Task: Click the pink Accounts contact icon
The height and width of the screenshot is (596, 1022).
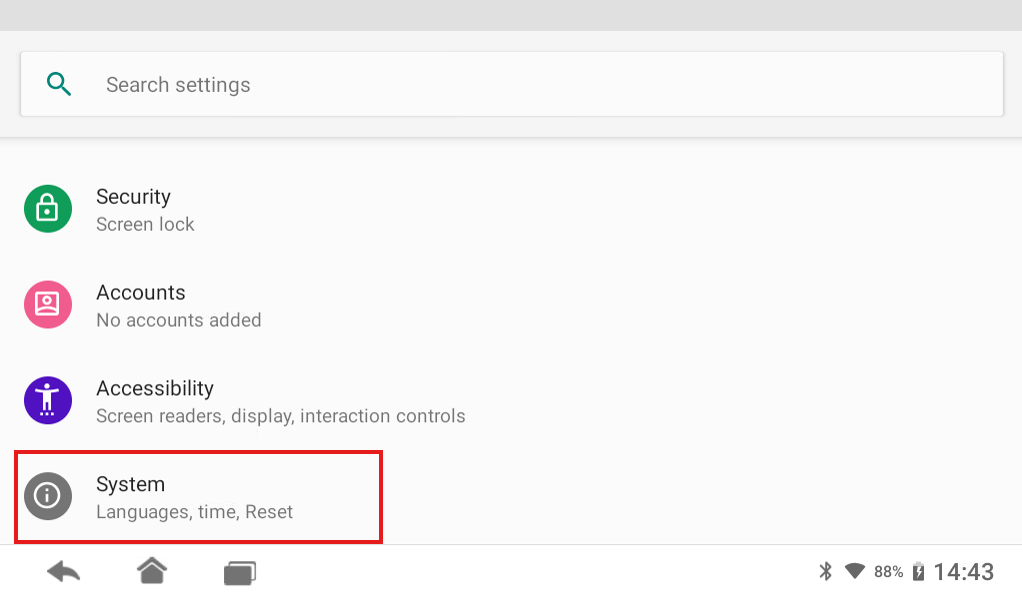Action: point(47,304)
